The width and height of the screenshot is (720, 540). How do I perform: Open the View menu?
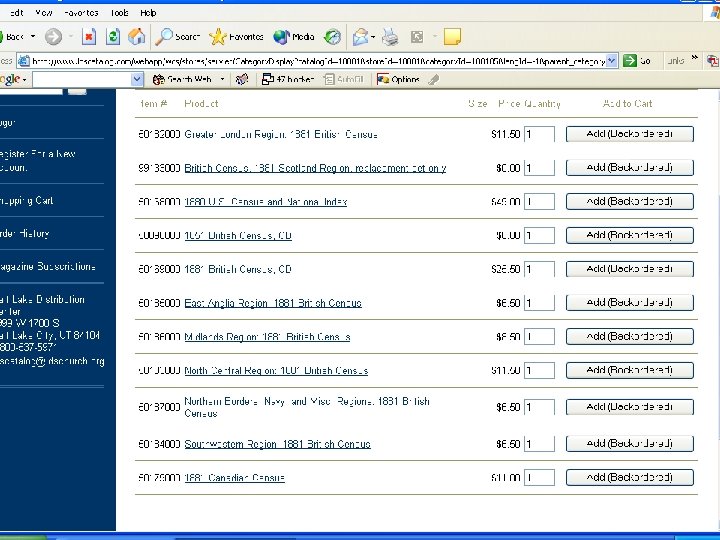[x=44, y=13]
